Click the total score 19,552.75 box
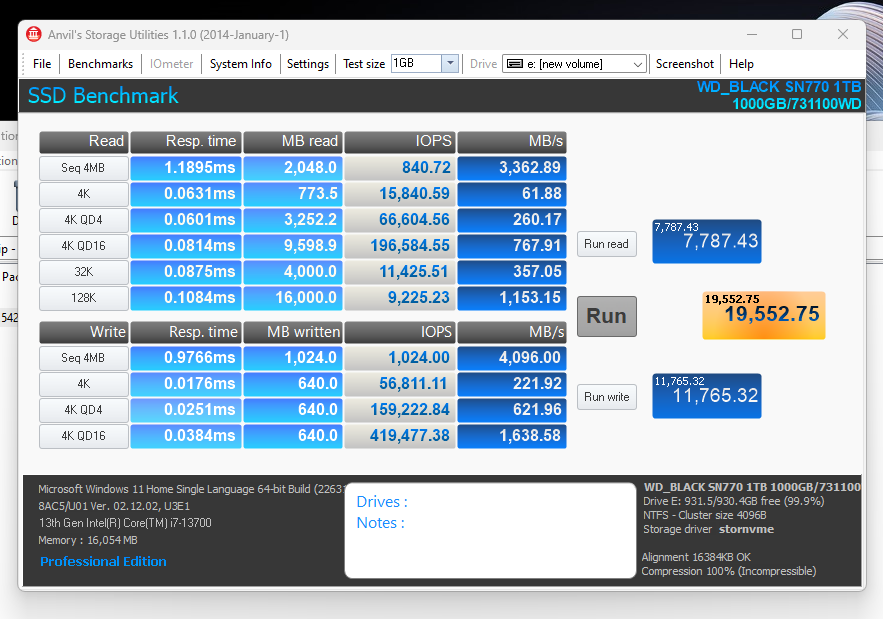Image resolution: width=883 pixels, height=619 pixels. pos(764,315)
